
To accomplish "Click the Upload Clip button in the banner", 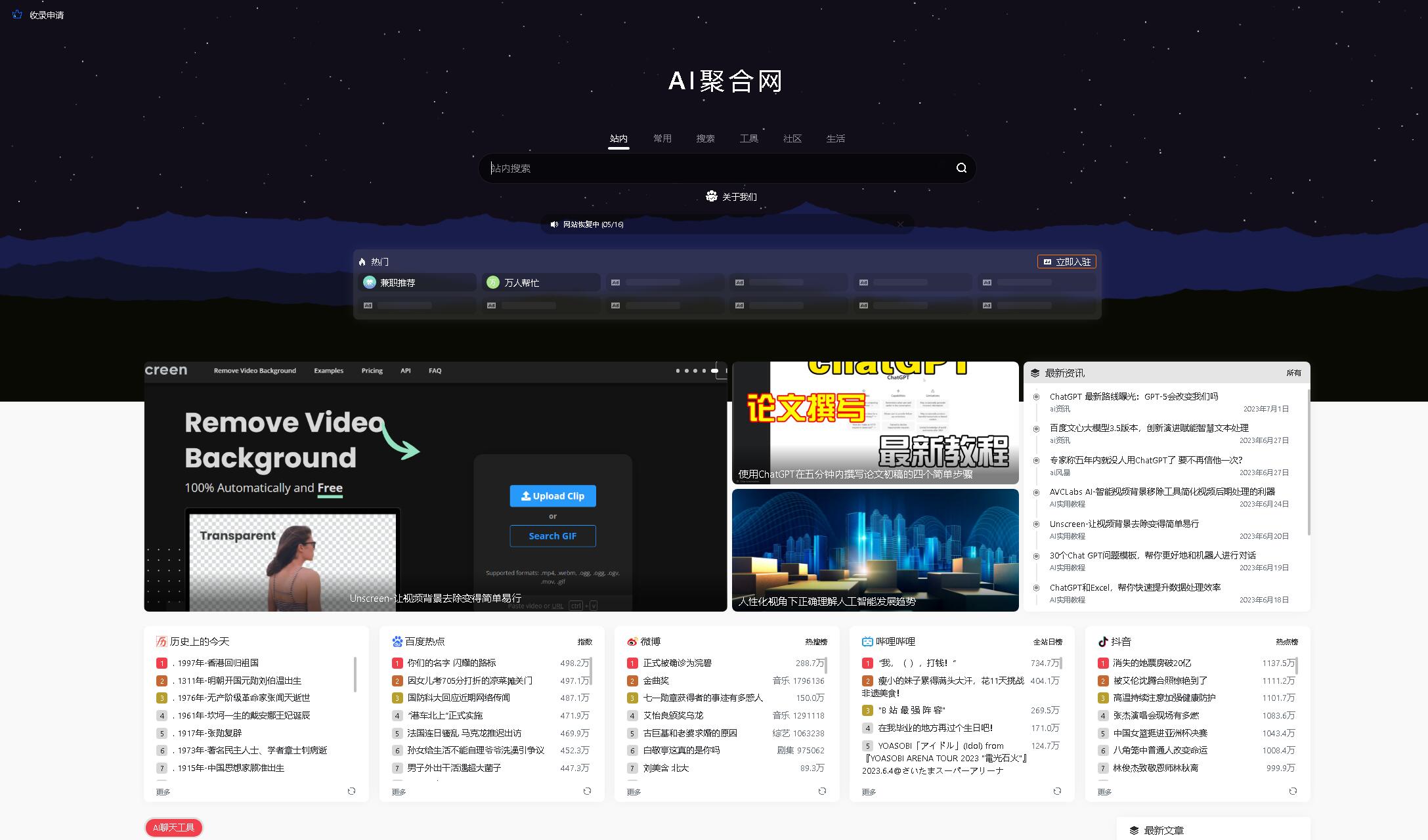I will 553,496.
